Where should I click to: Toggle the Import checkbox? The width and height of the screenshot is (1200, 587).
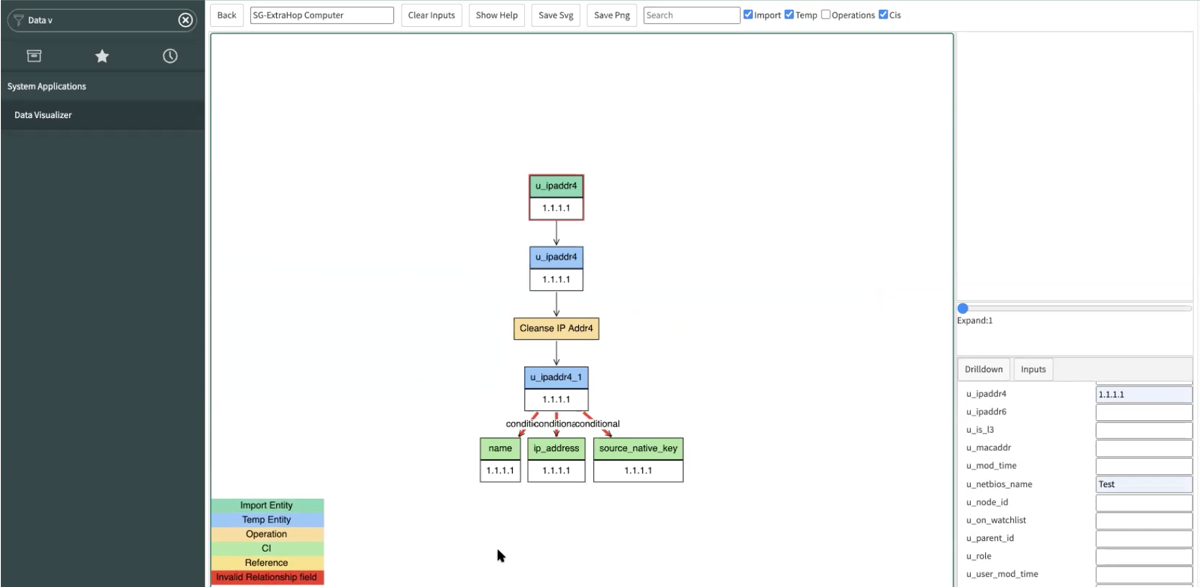pyautogui.click(x=748, y=15)
